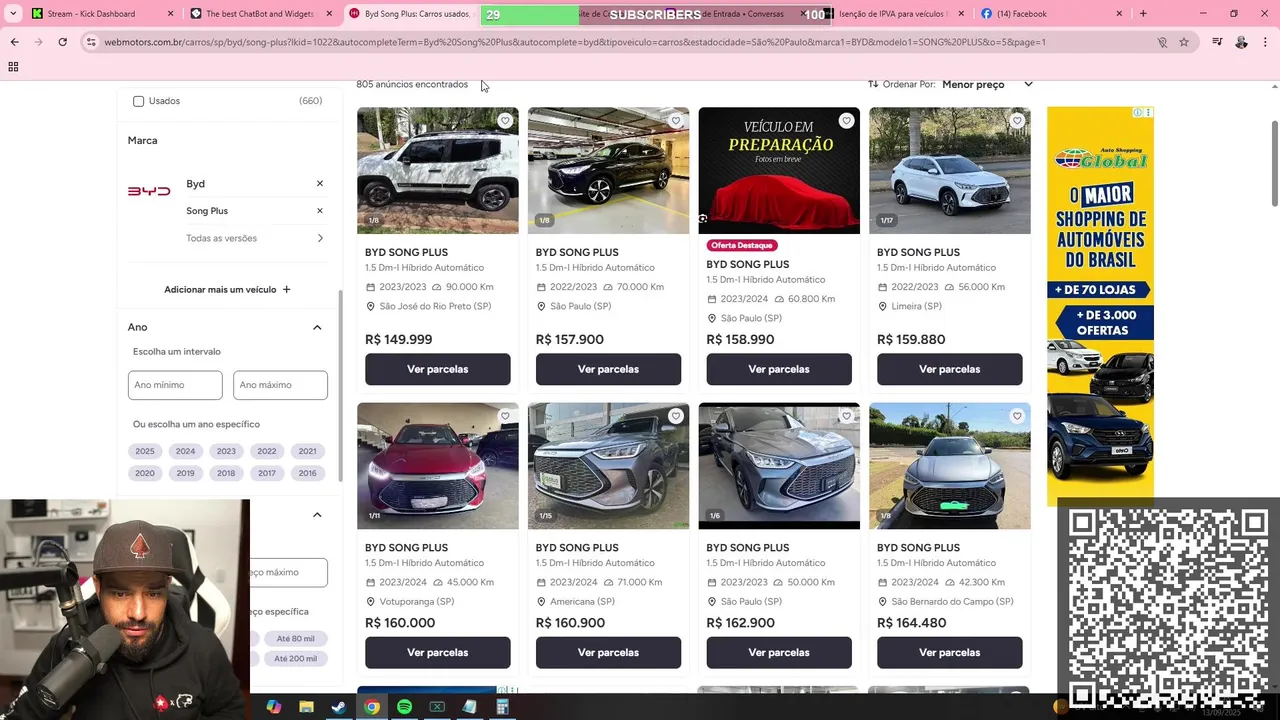
Task: Open File Explorer from the taskbar
Action: (x=306, y=707)
